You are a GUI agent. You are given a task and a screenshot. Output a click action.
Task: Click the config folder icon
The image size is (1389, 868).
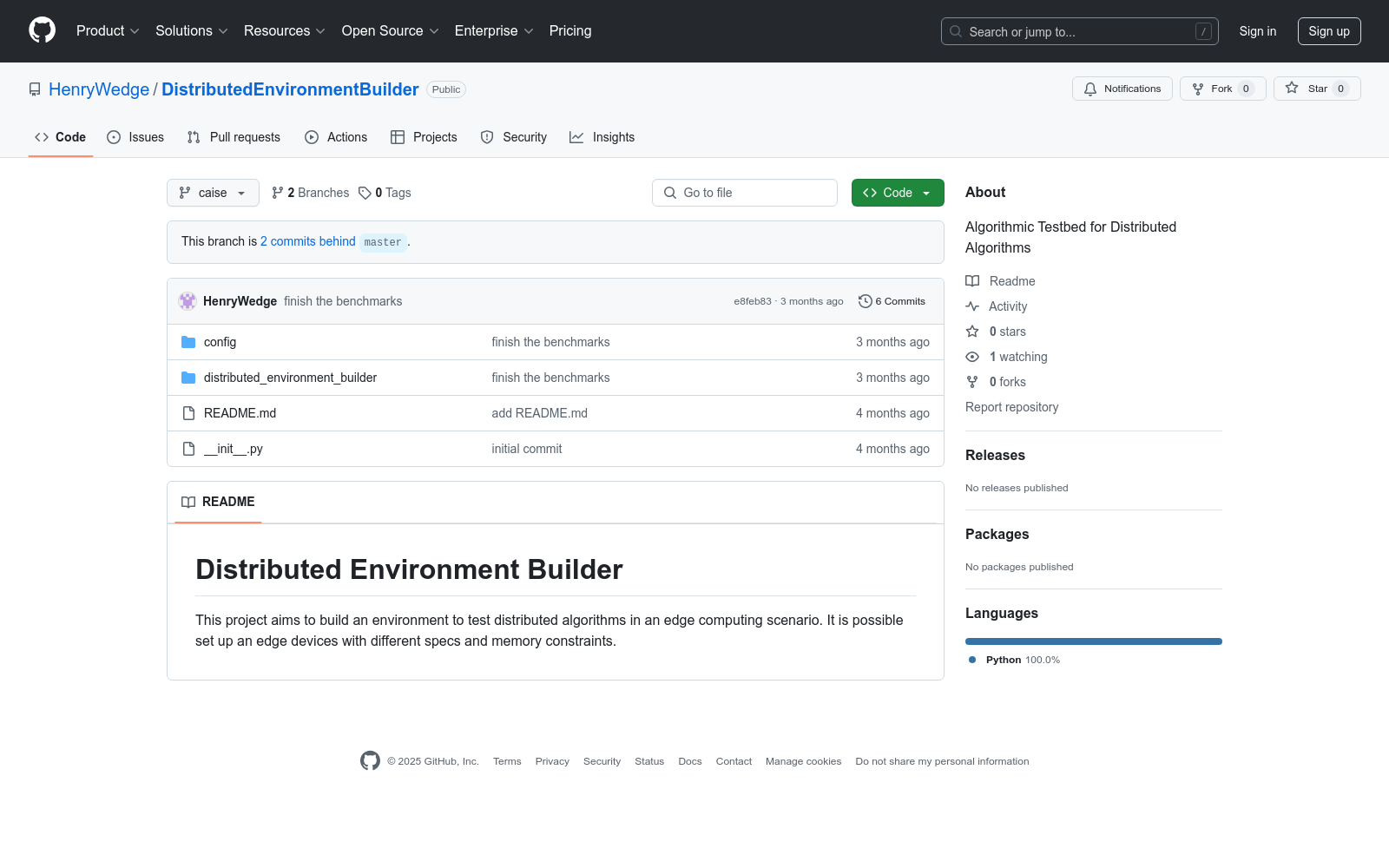pyautogui.click(x=188, y=342)
